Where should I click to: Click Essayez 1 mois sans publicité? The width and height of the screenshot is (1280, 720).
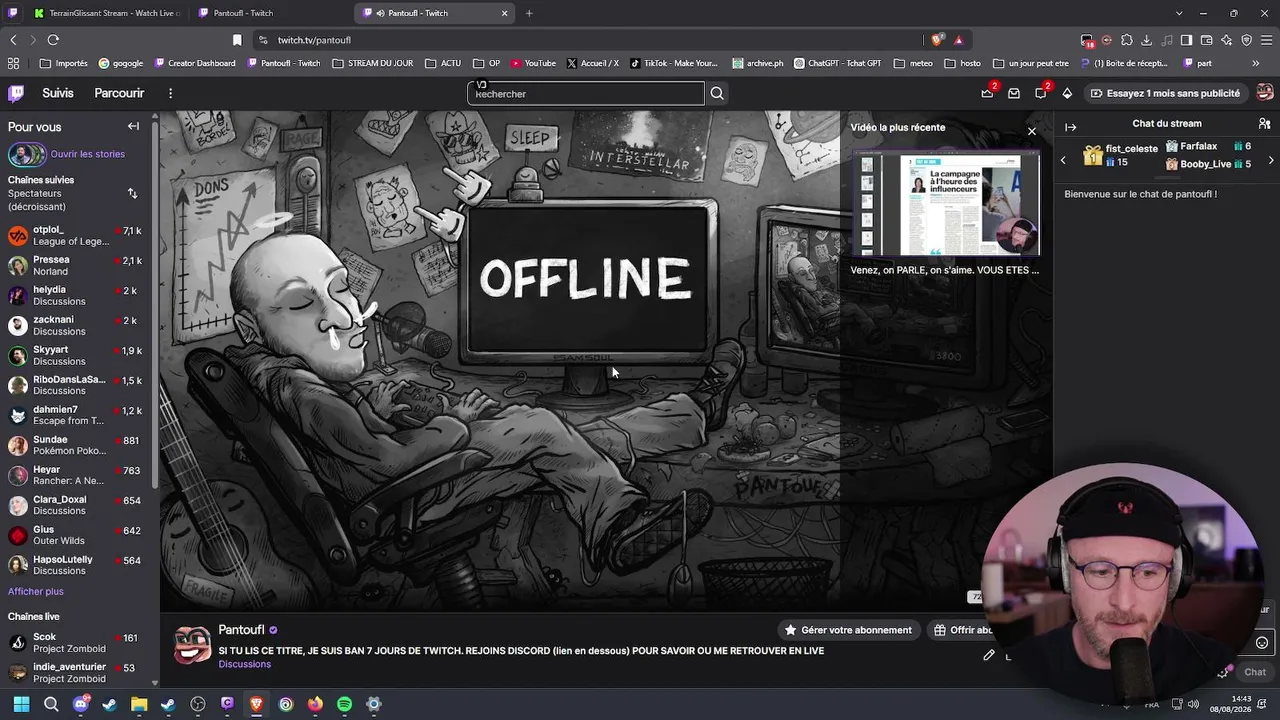click(x=1165, y=93)
